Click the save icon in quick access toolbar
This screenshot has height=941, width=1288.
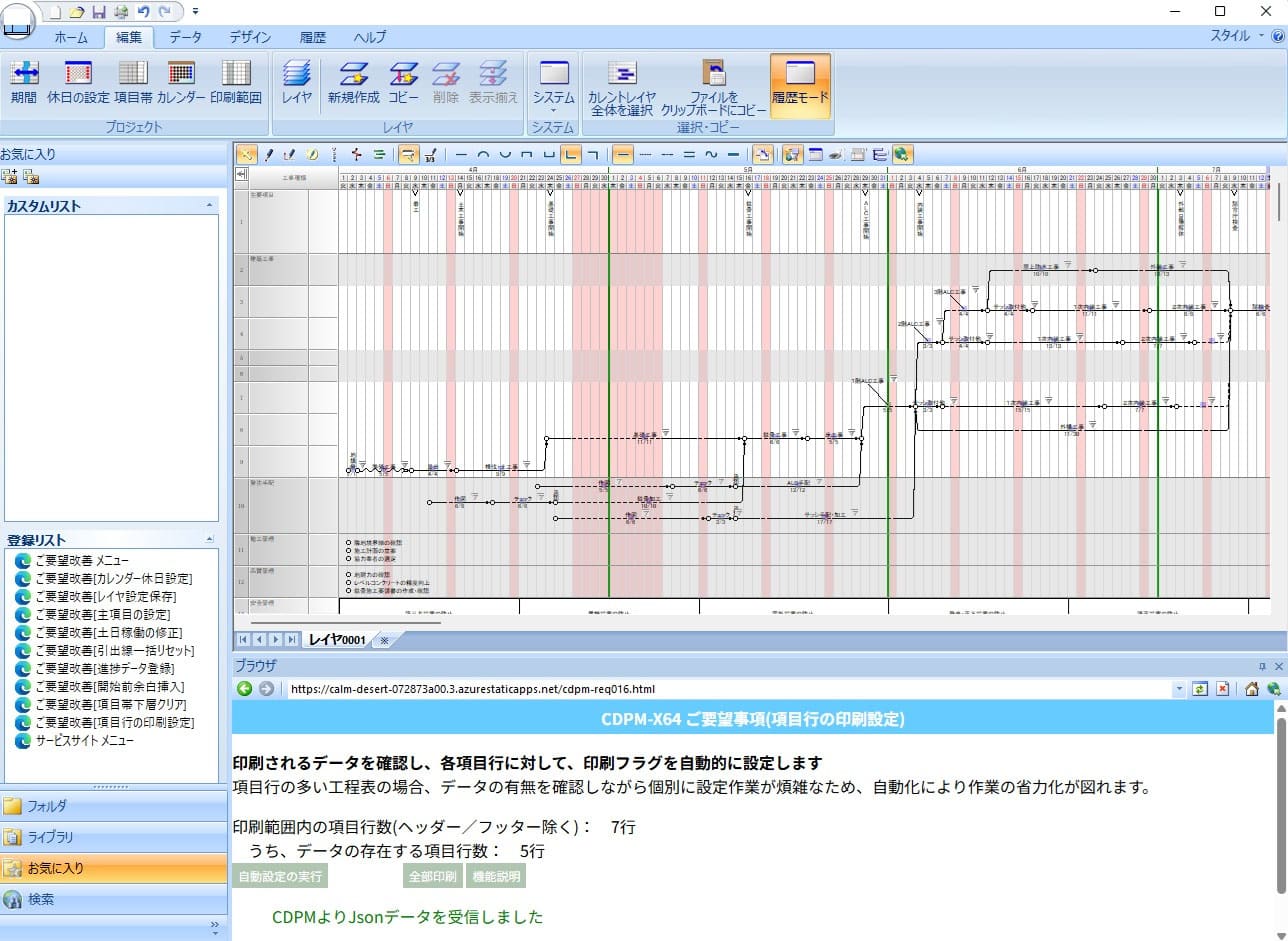tap(99, 11)
